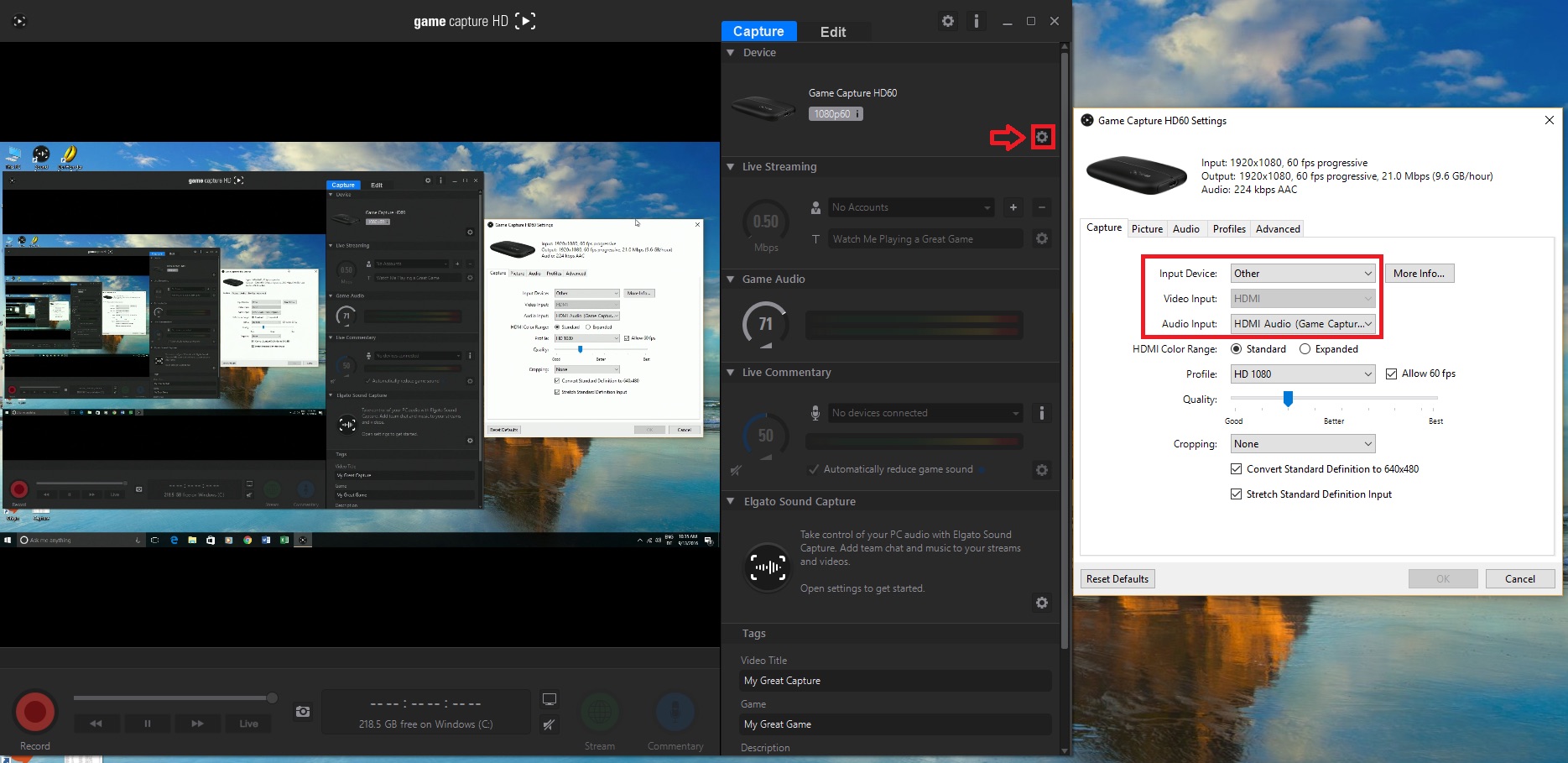Switch to the Edit tab
This screenshot has width=1568, height=763.
coord(831,31)
